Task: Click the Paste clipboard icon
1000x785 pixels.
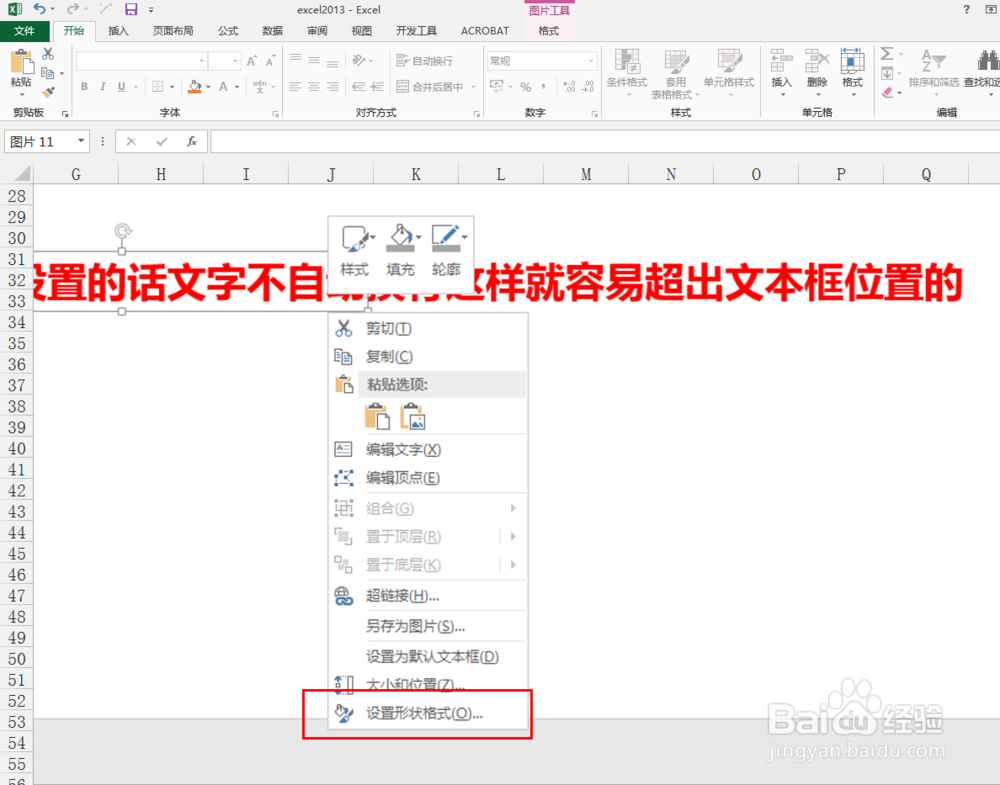Action: (x=21, y=62)
